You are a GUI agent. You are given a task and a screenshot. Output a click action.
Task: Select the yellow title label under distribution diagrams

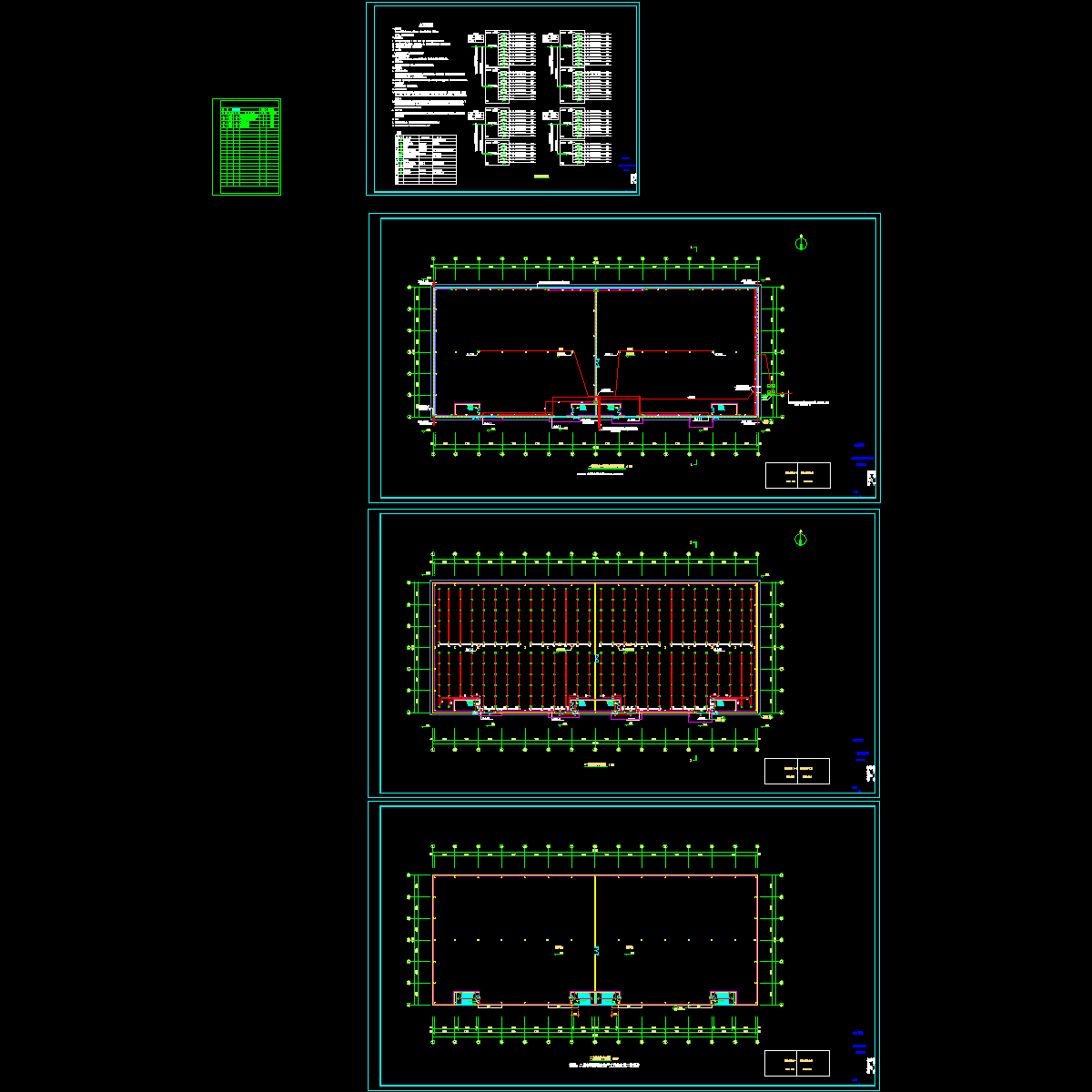pos(543,176)
